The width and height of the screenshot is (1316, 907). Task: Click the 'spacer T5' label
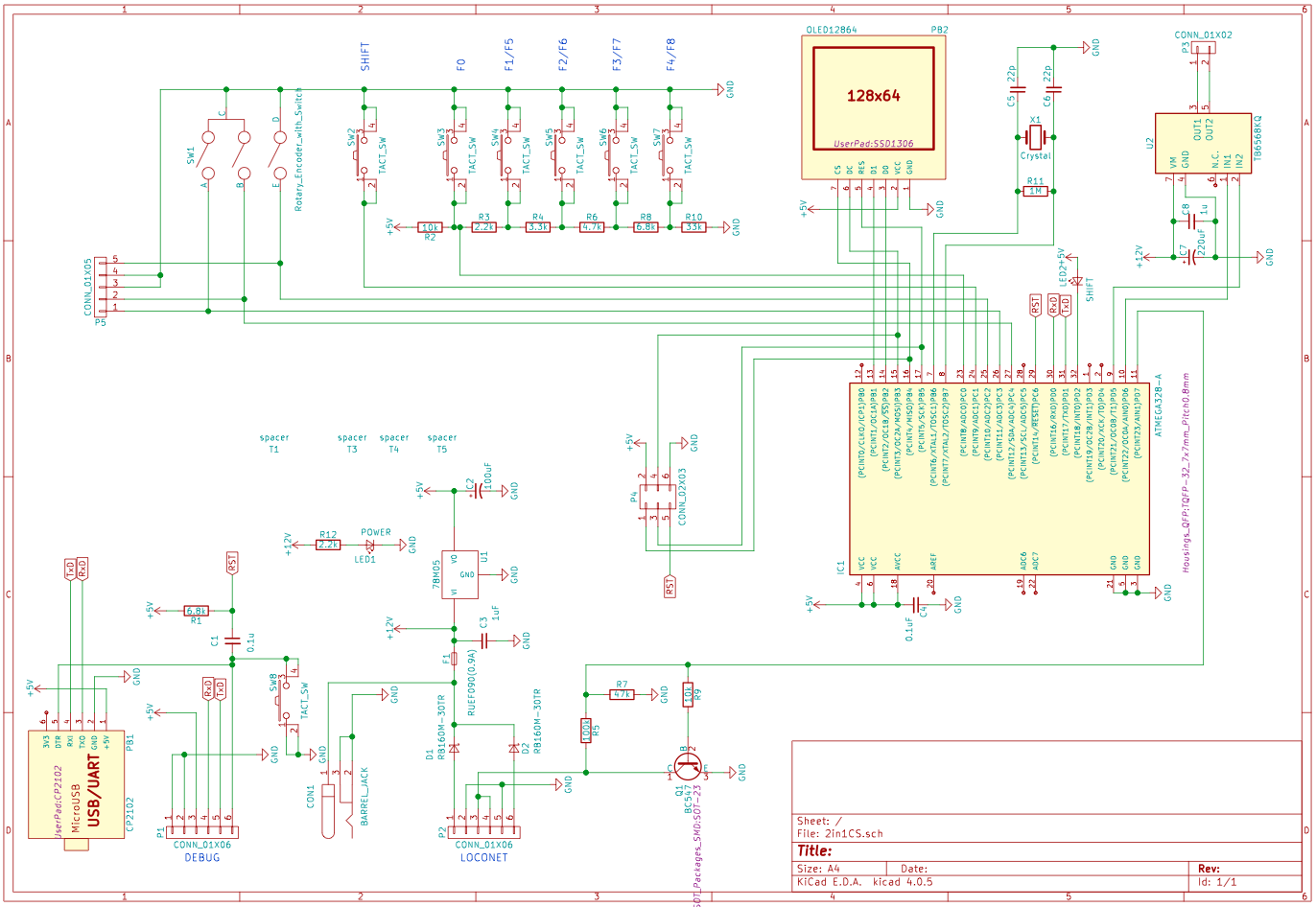click(442, 443)
